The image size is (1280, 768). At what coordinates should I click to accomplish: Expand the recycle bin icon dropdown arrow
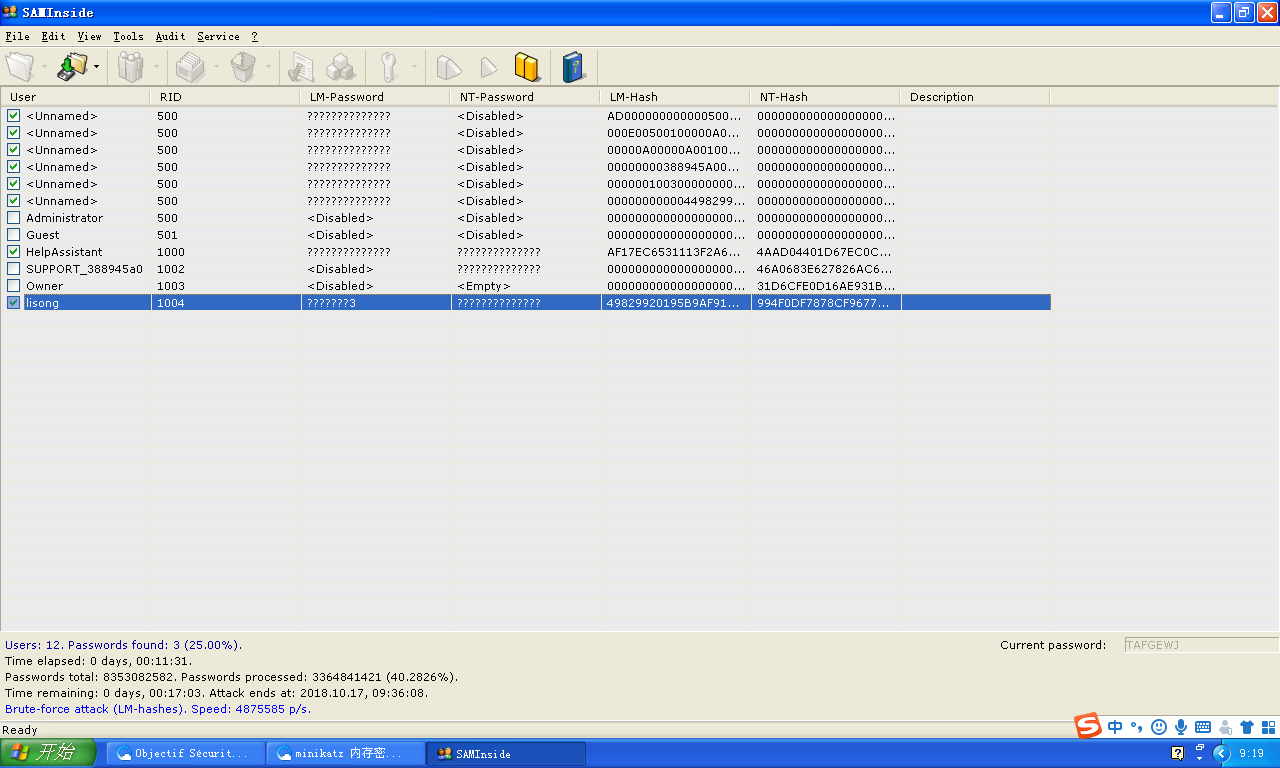point(268,67)
